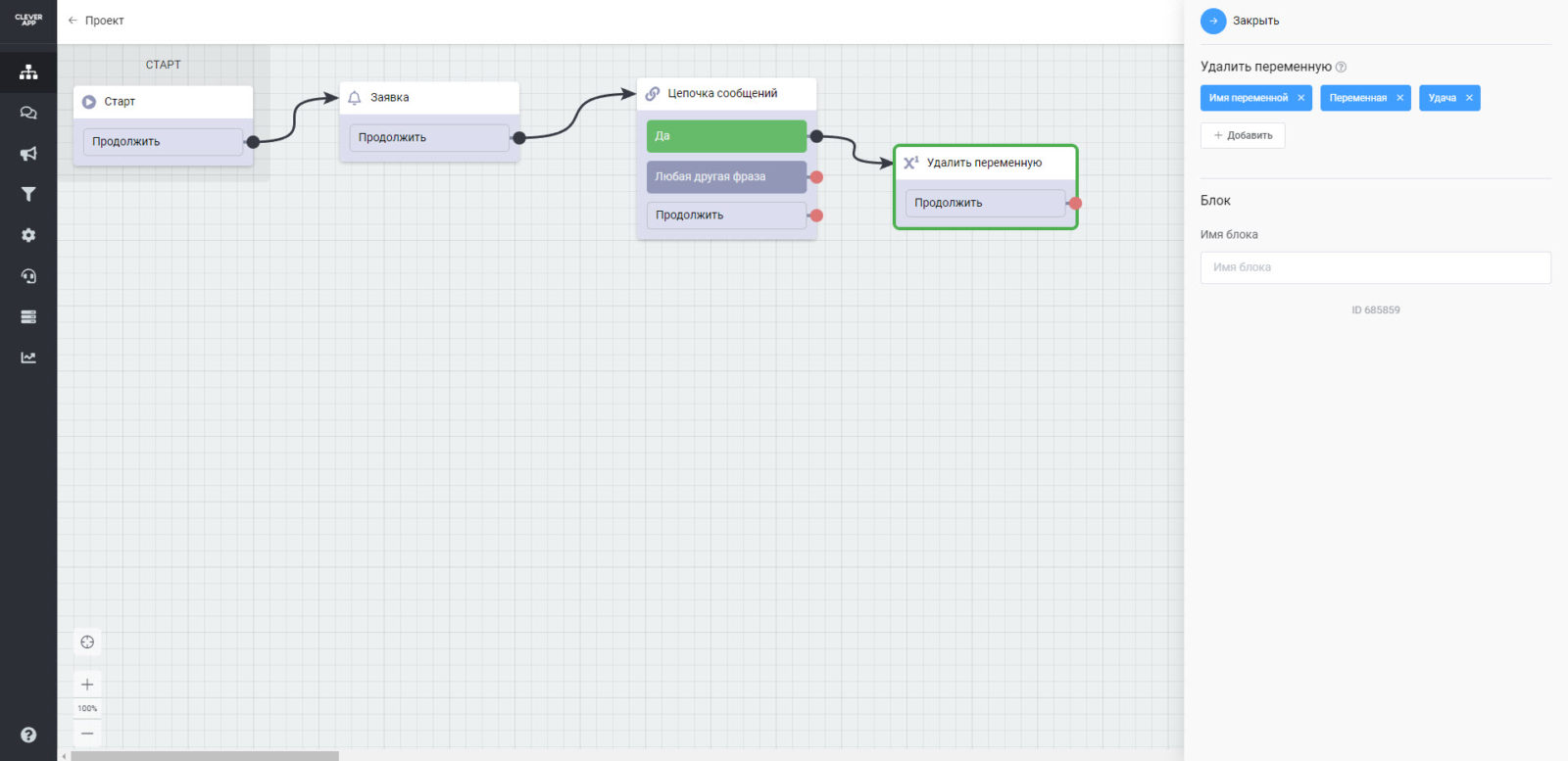Remove the "Удача" tag
Screen dimensions: 1568x761
(1469, 98)
